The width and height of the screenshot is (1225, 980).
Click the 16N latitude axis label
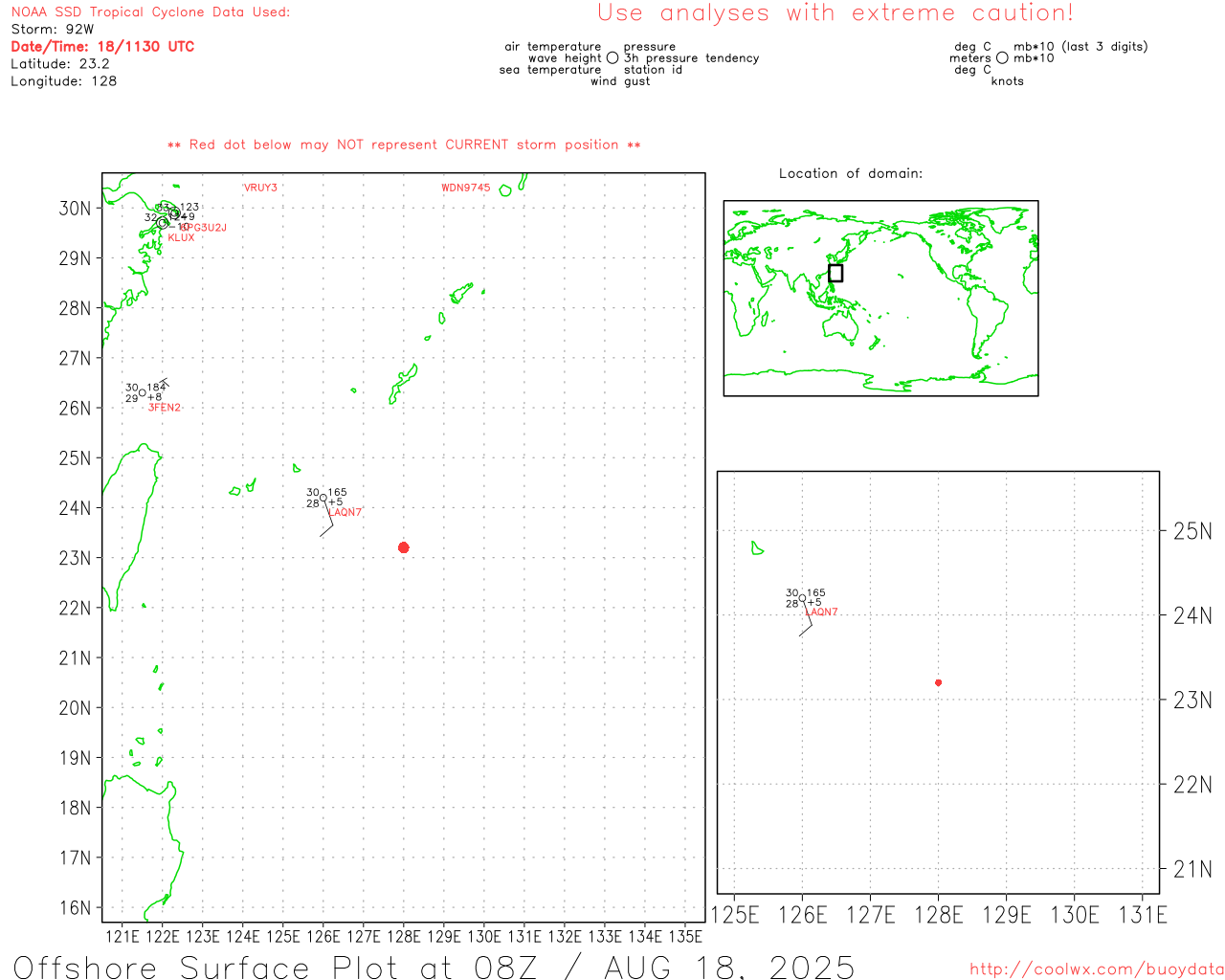pyautogui.click(x=76, y=908)
